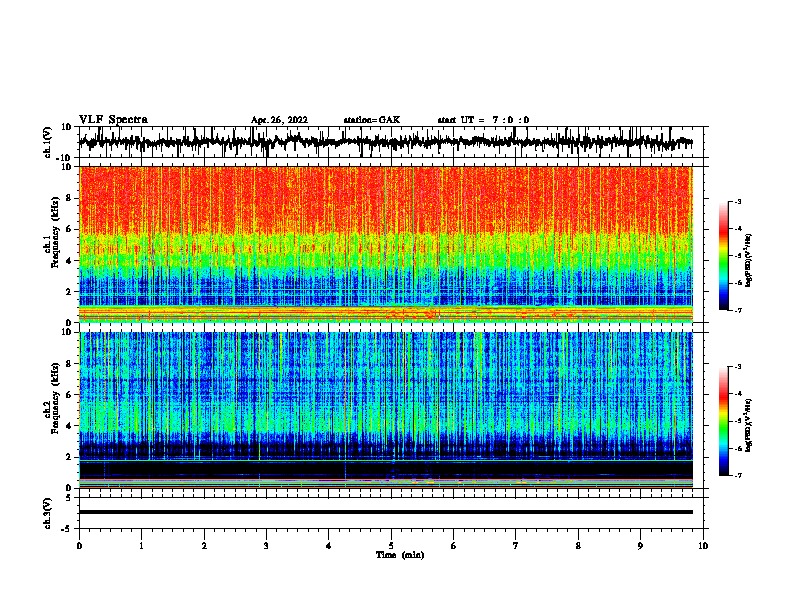Image resolution: width=792 pixels, height=612 pixels.
Task: Click time axis tick label "6"
Action: click(x=453, y=546)
